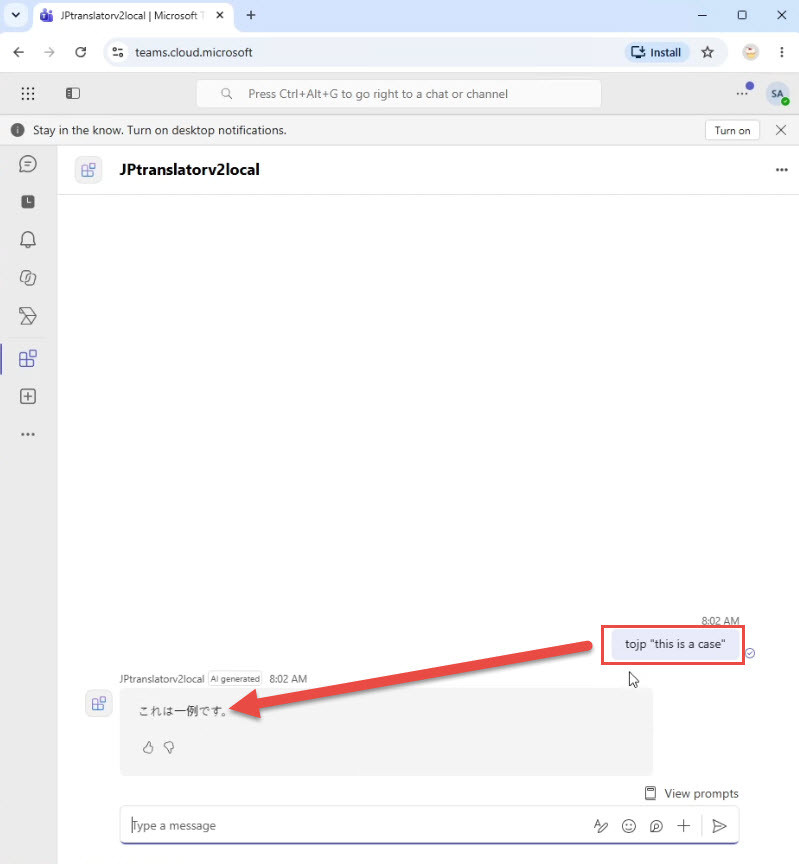Open the Viva Engage sidebar icon
The height and width of the screenshot is (864, 799).
coord(28,316)
